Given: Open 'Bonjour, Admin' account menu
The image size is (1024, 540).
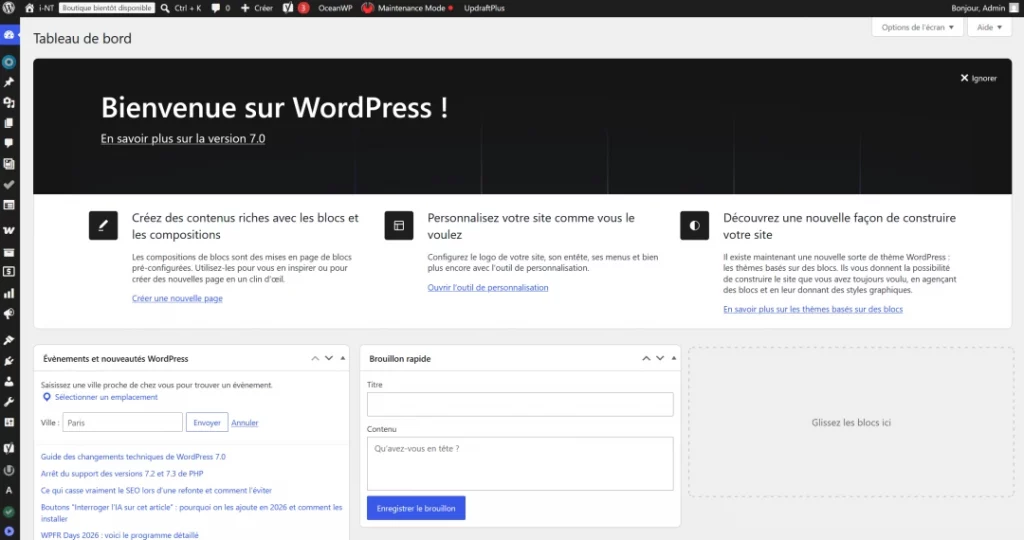Looking at the screenshot, I should click(985, 8).
